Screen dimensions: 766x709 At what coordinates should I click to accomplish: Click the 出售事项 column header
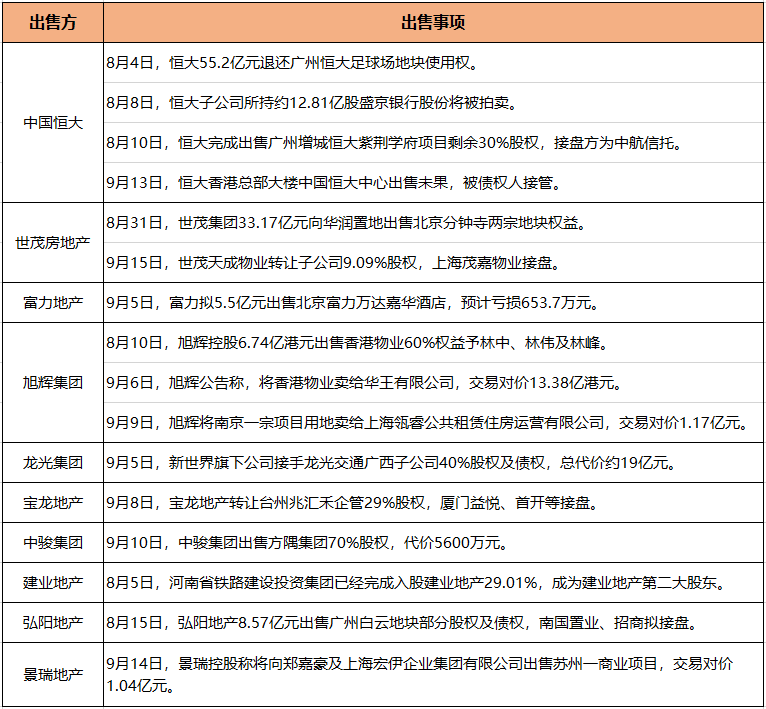coord(433,22)
